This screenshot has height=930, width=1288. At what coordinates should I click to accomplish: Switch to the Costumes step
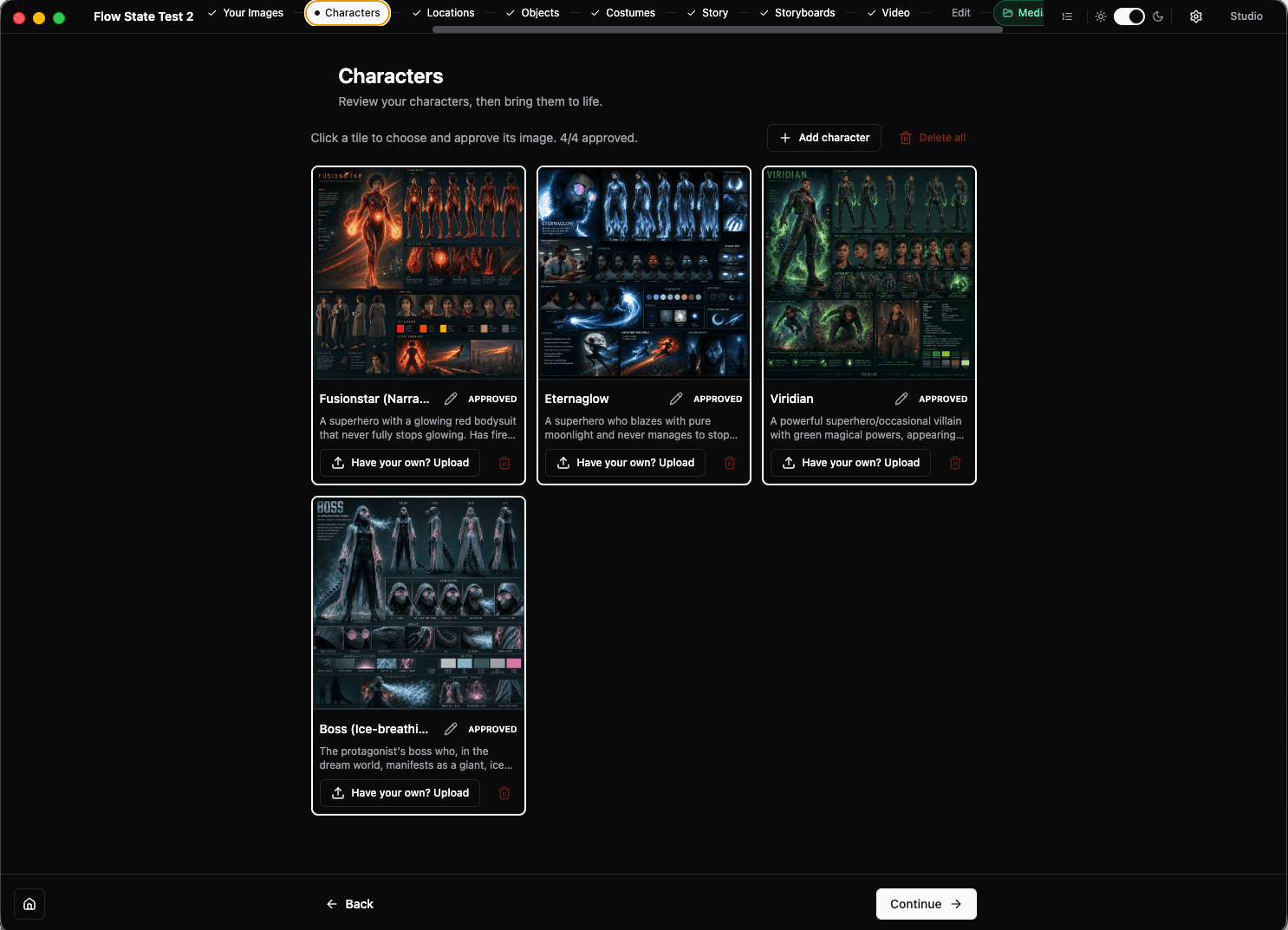(x=623, y=13)
